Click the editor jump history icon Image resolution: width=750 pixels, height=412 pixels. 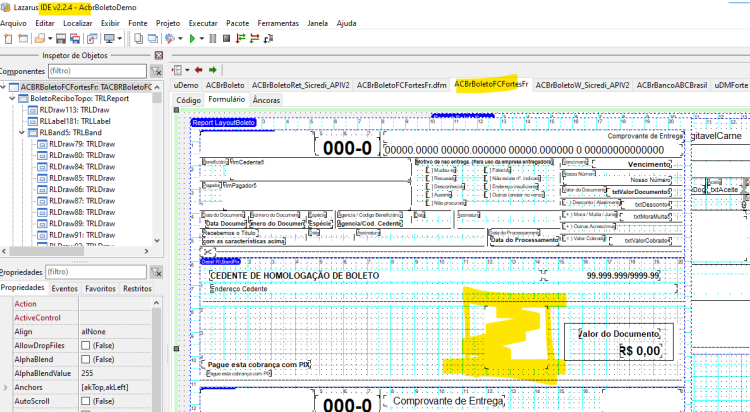click(177, 70)
